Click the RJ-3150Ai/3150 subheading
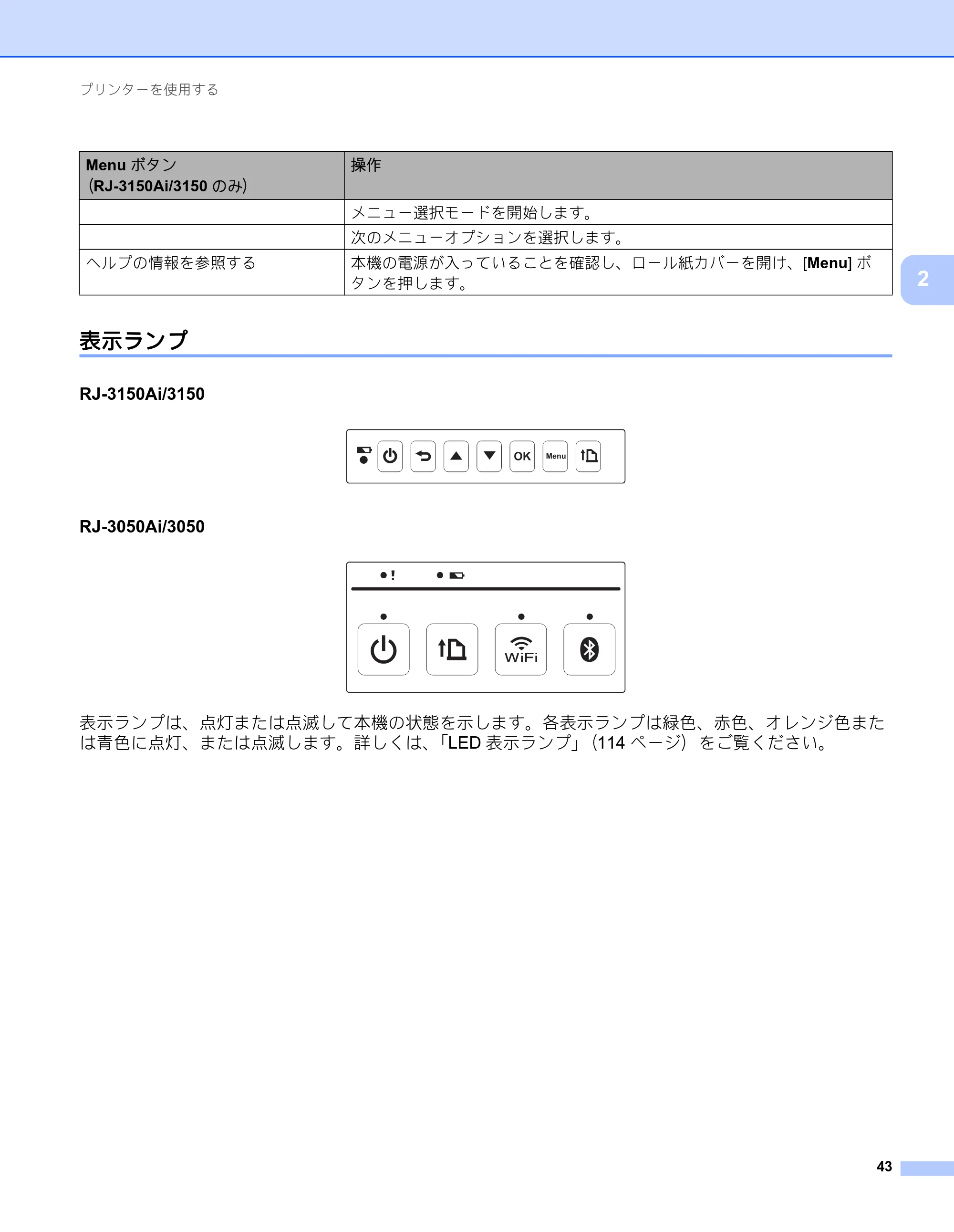This screenshot has width=954, height=1232. click(142, 394)
